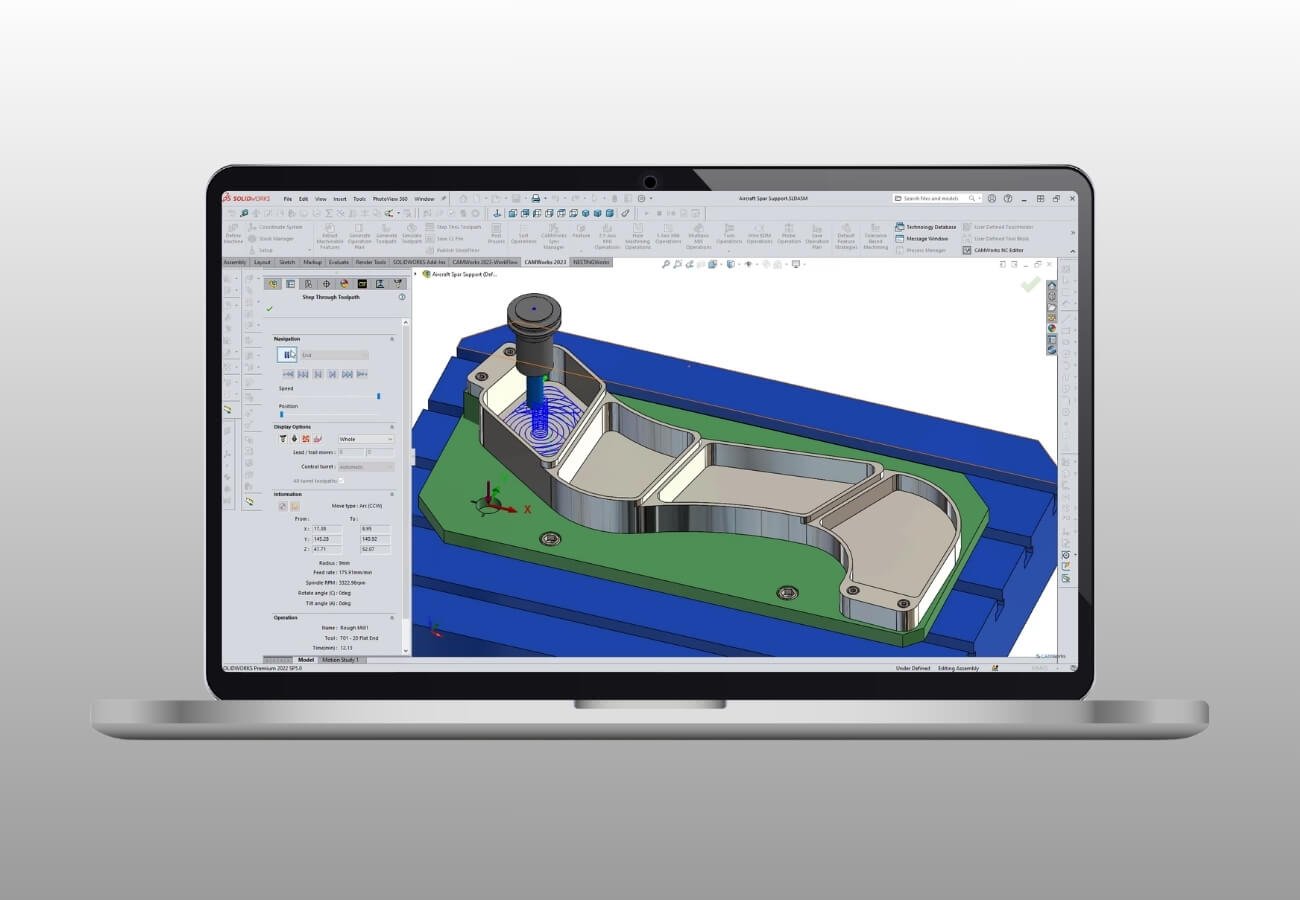
Task: Open the Tools menu
Action: pos(360,199)
